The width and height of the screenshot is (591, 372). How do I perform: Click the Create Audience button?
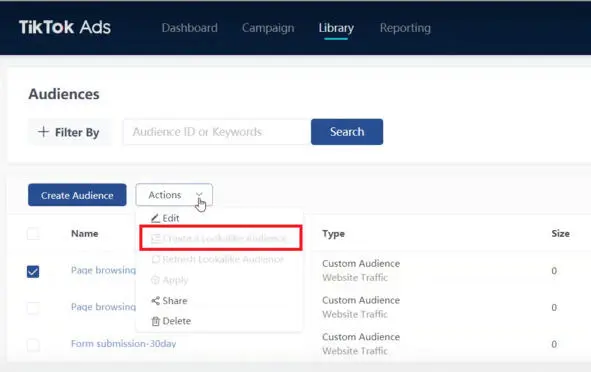pyautogui.click(x=77, y=195)
